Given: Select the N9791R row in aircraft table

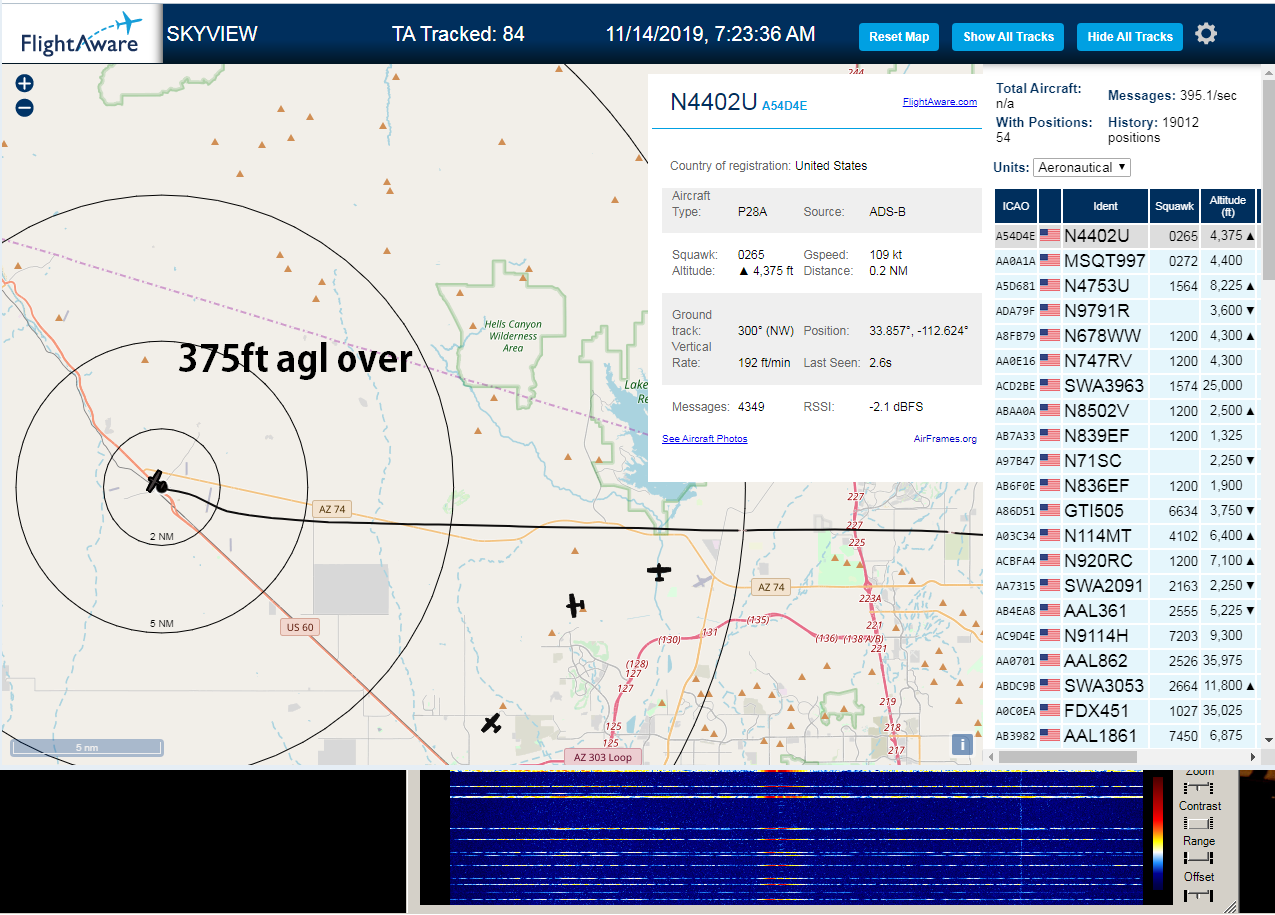Looking at the screenshot, I should click(1126, 311).
